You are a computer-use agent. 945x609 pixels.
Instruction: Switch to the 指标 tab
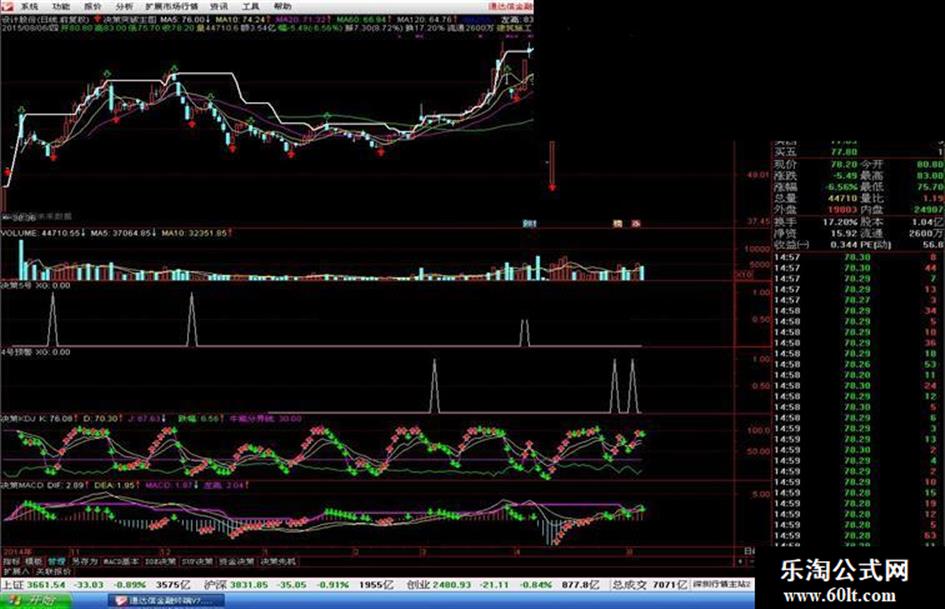click(11, 561)
